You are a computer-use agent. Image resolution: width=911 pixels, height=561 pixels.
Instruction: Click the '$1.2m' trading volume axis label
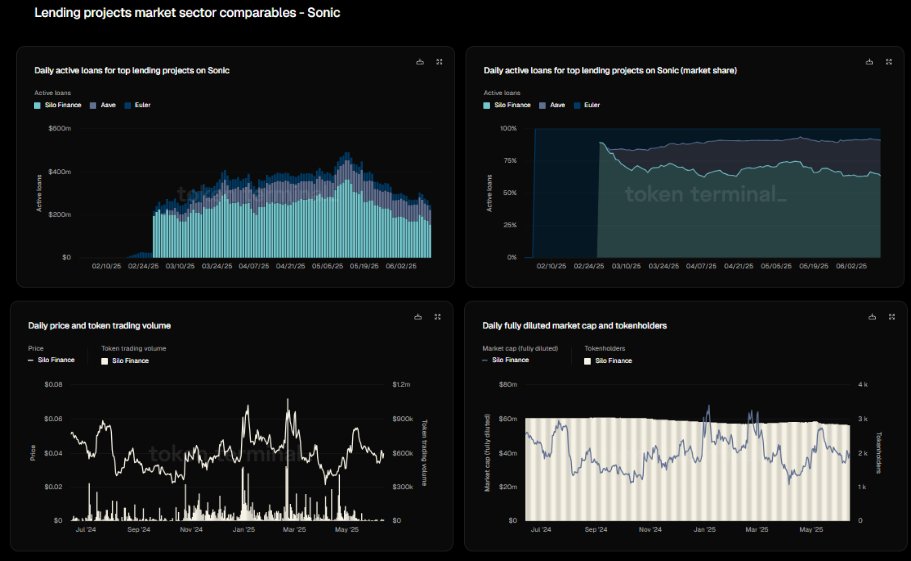tap(401, 384)
